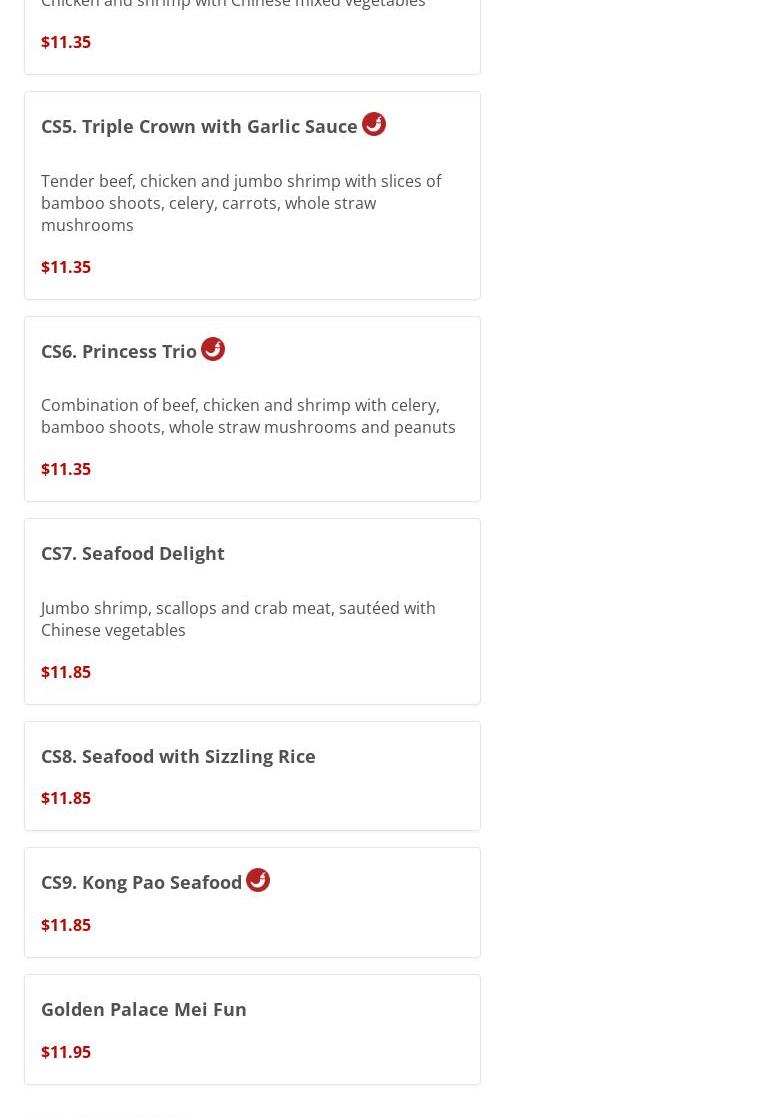Click the Princess Trio description with peanuts
This screenshot has height=1117, width=770.
248,416
